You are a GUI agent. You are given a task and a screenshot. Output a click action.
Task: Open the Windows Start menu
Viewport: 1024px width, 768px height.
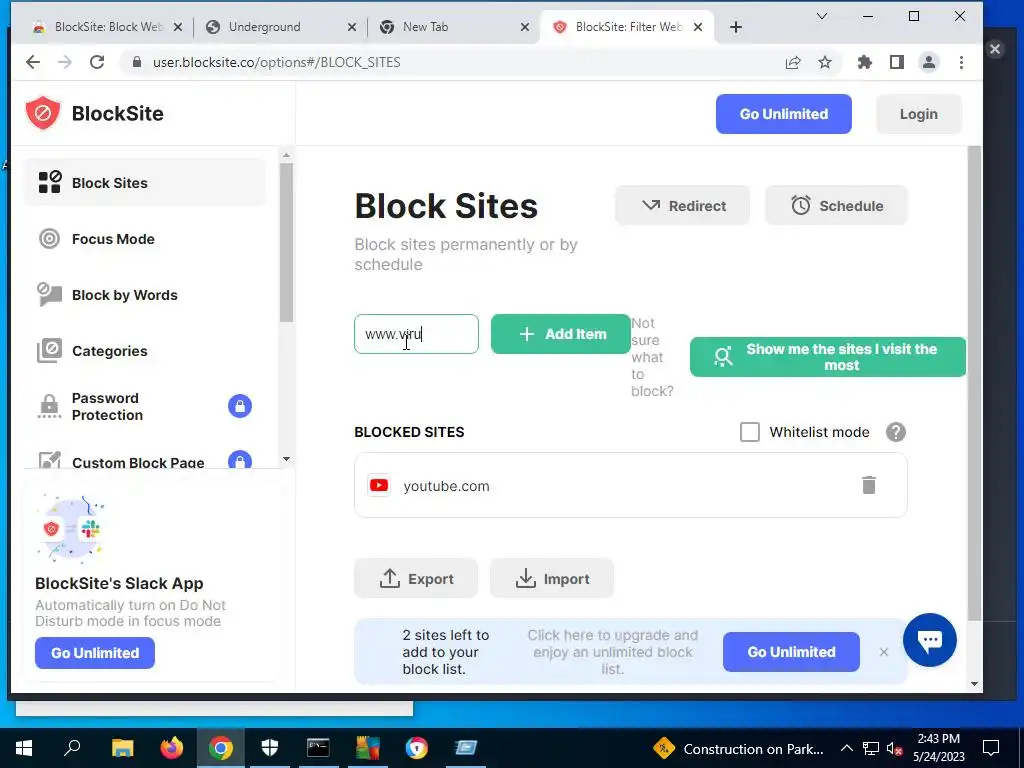[24, 748]
